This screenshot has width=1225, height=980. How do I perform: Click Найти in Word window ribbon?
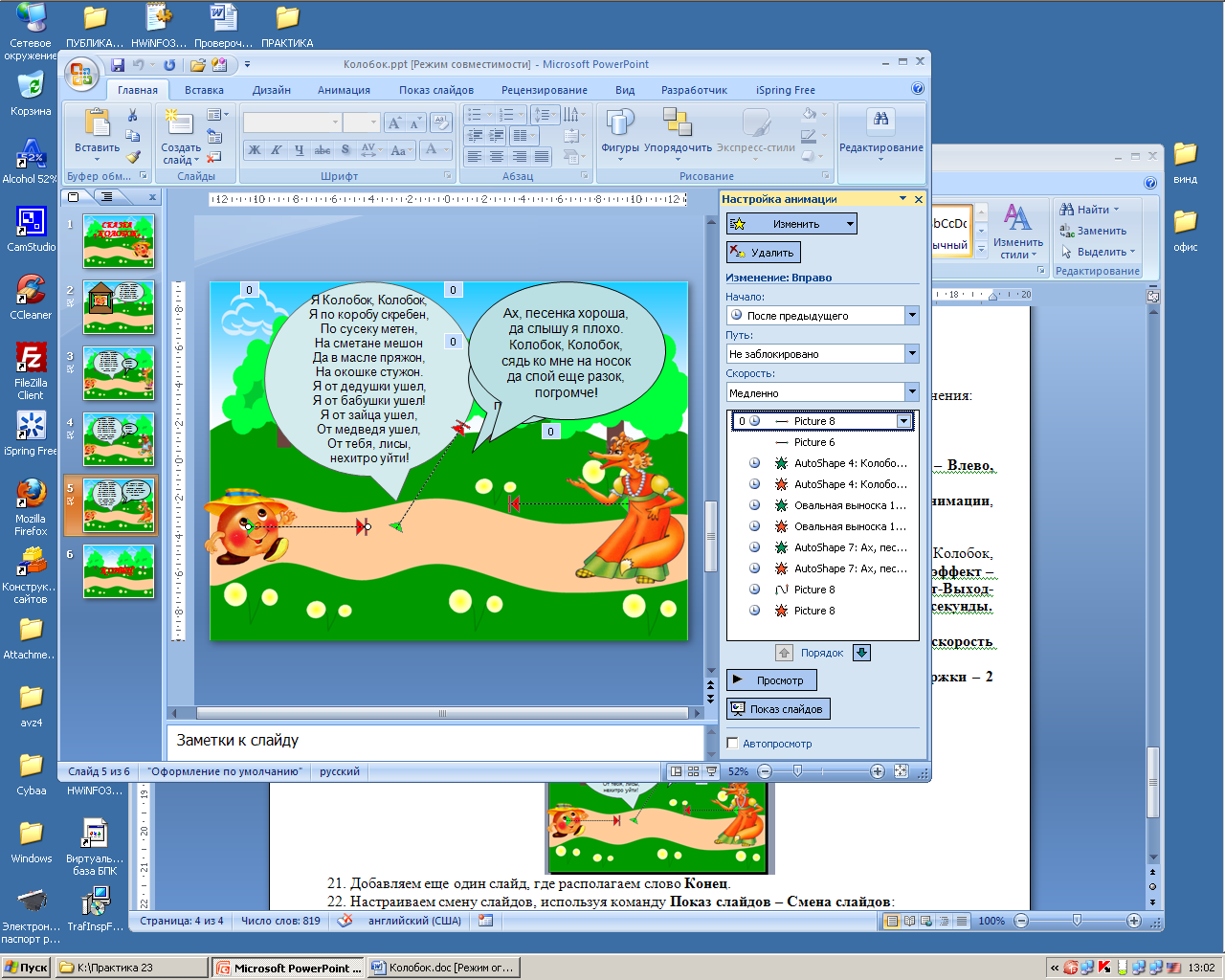1088,210
